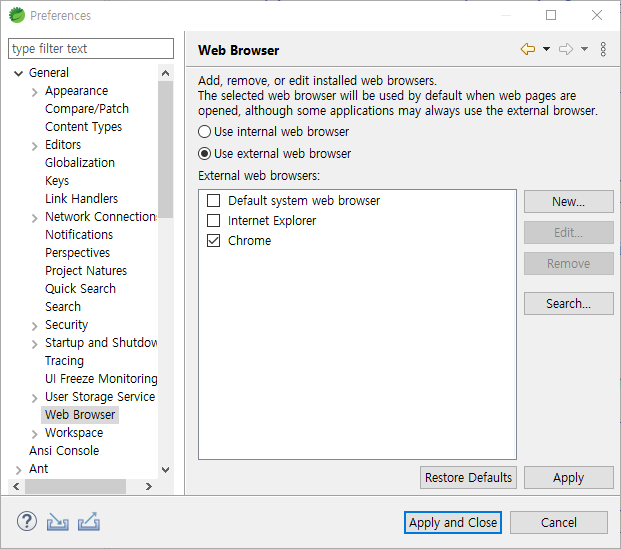The image size is (621, 549).
Task: Expand the User Storage Service node
Action: pyautogui.click(x=34, y=398)
